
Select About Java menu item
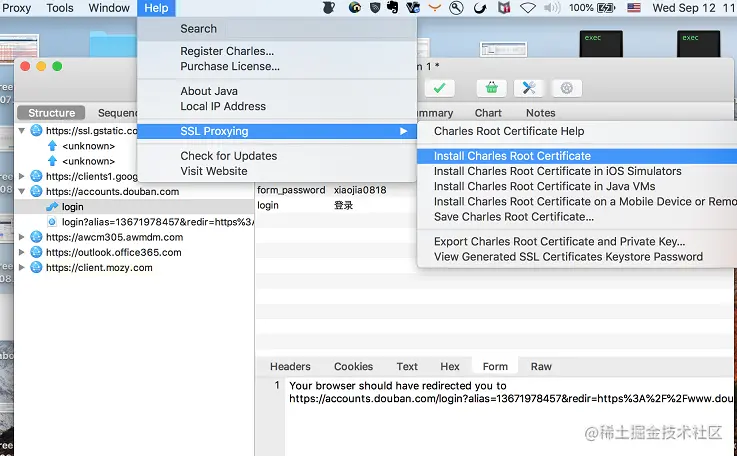tap(277, 91)
